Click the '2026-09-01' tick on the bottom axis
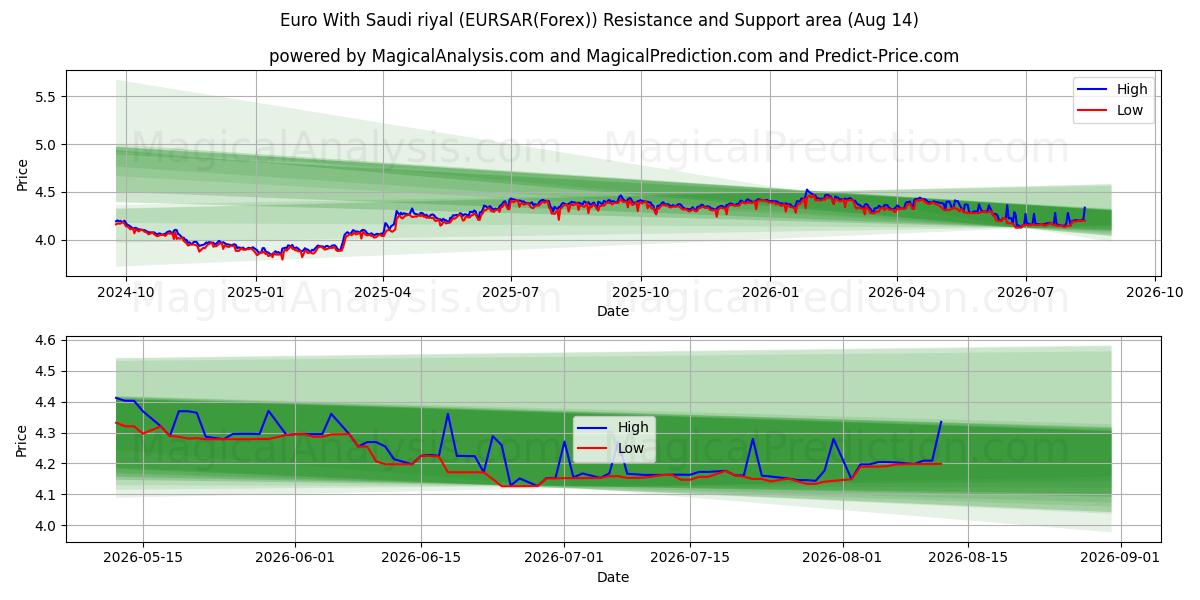 1120,558
